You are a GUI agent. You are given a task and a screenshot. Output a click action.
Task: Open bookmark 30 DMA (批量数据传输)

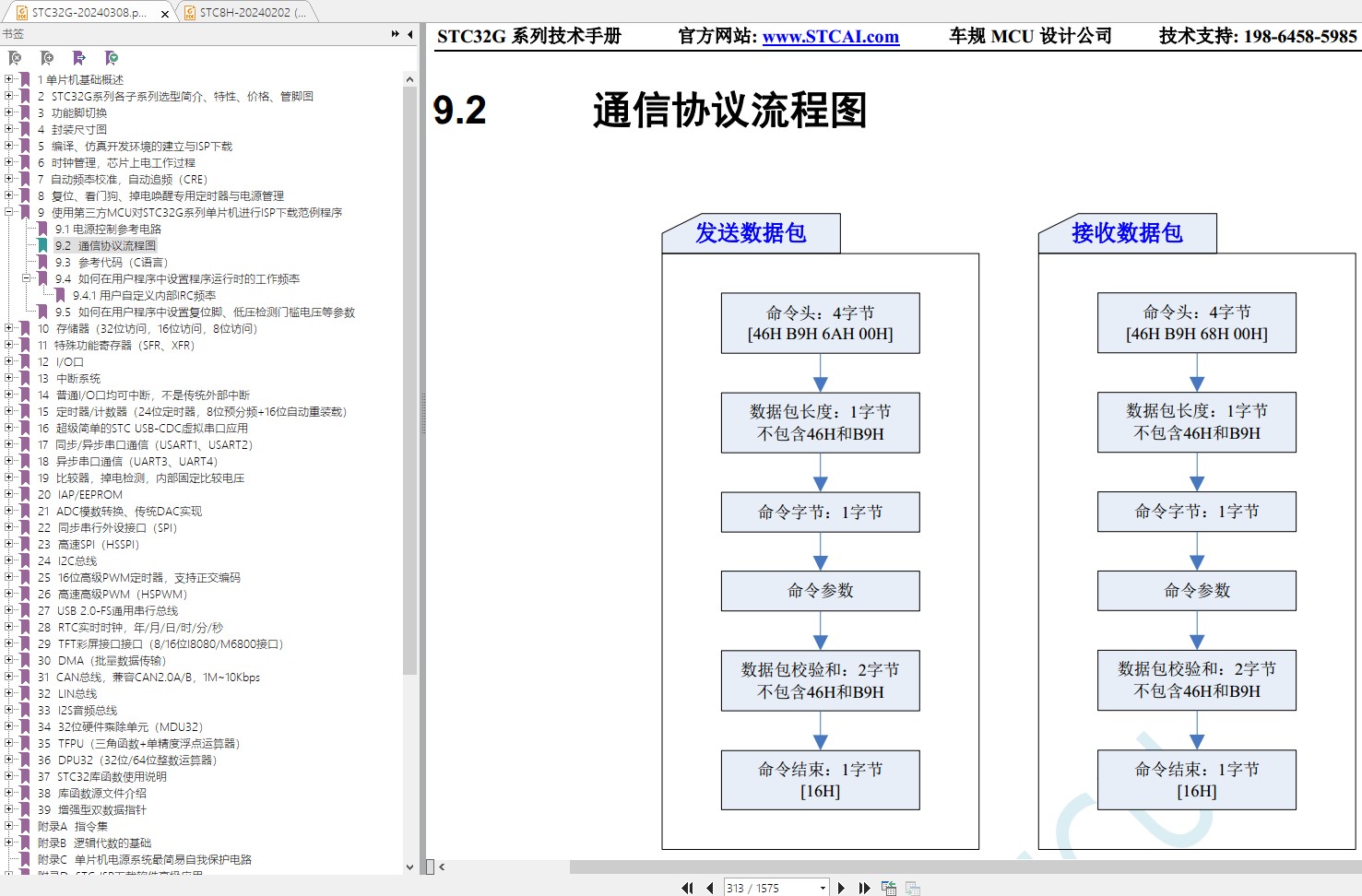[102, 660]
